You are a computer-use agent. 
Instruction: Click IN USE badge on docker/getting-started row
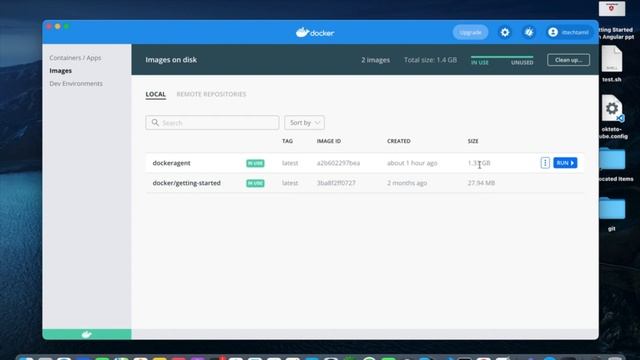click(x=255, y=183)
